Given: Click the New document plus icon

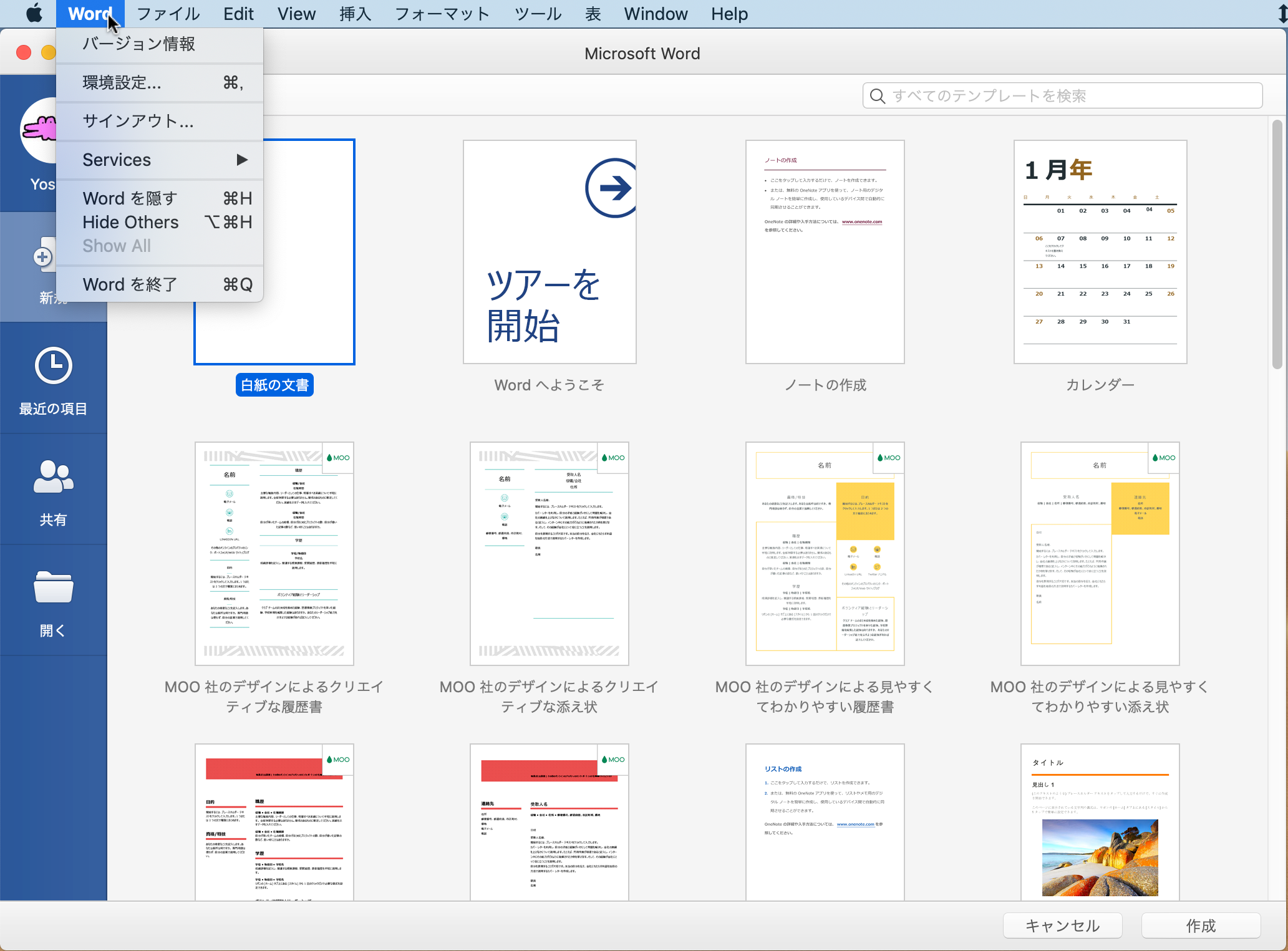Looking at the screenshot, I should 43,256.
